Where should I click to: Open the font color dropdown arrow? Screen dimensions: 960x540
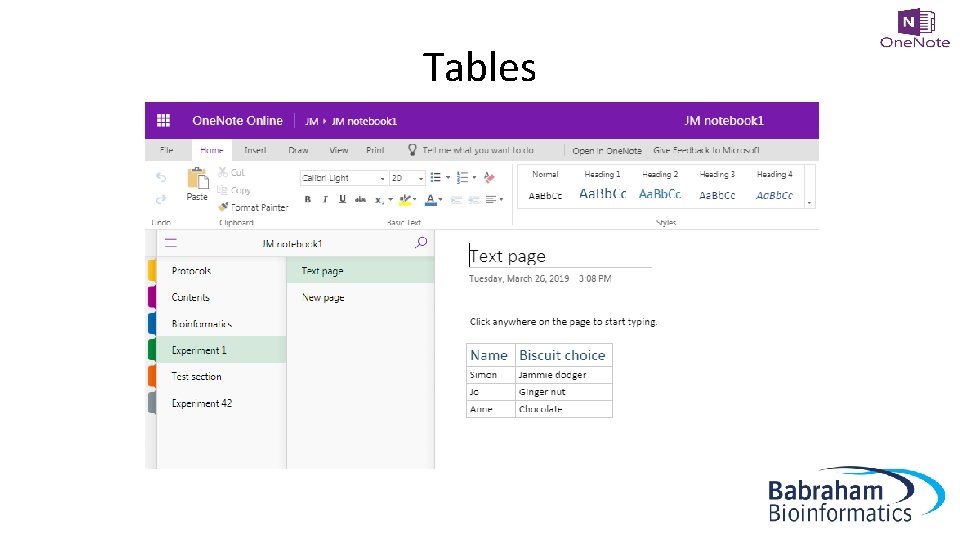pyautogui.click(x=440, y=200)
